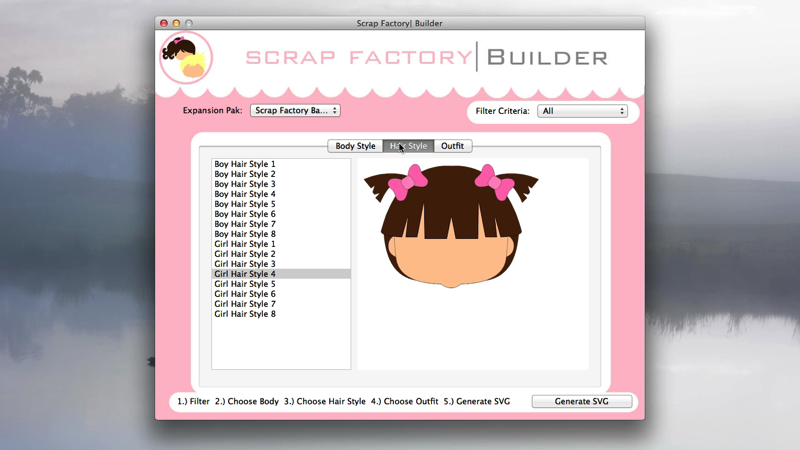Click the Generate SVG button
The height and width of the screenshot is (450, 800).
(x=582, y=402)
